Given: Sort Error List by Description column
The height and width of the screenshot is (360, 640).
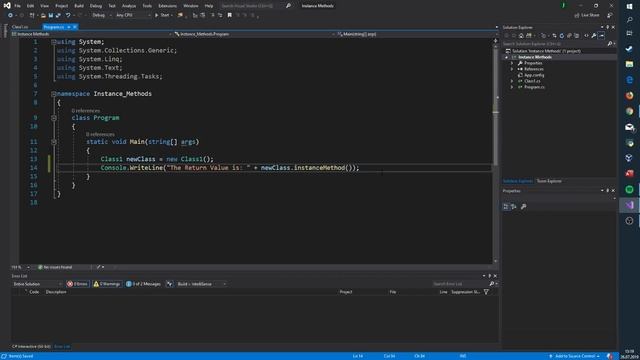Looking at the screenshot, I should [x=56, y=292].
